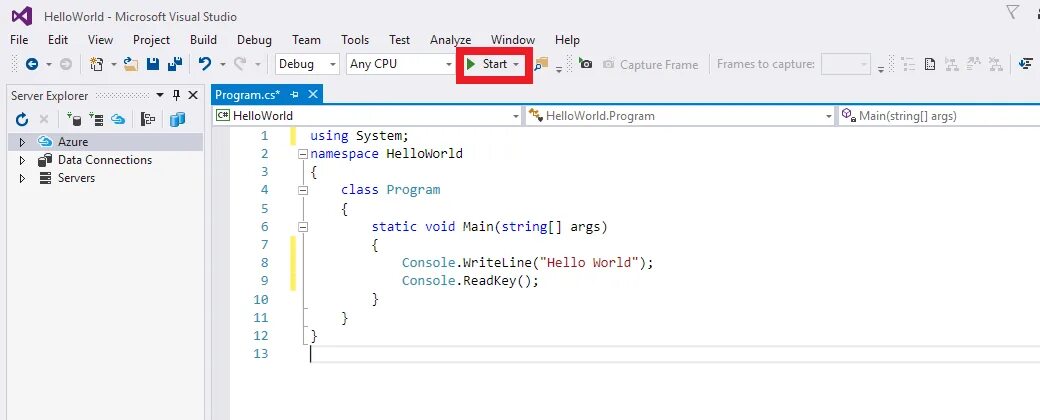Image resolution: width=1040 pixels, height=420 pixels.
Task: Undo the last edit
Action: [205, 64]
